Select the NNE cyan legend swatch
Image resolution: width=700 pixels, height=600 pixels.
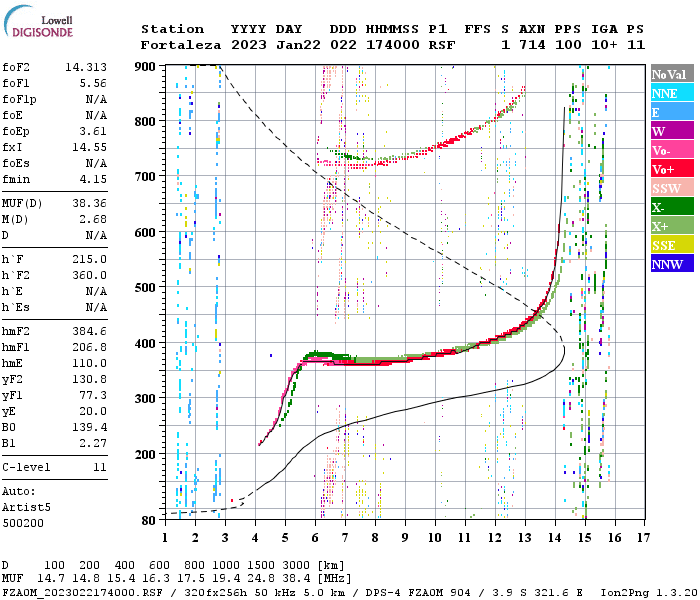coord(672,93)
